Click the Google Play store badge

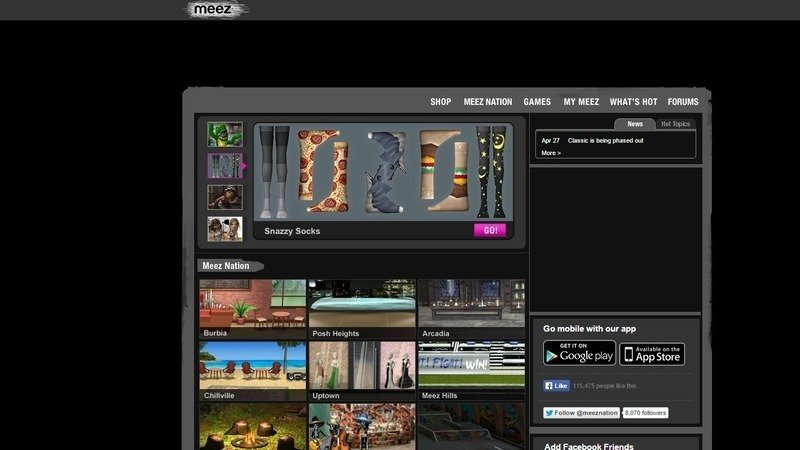(x=579, y=353)
